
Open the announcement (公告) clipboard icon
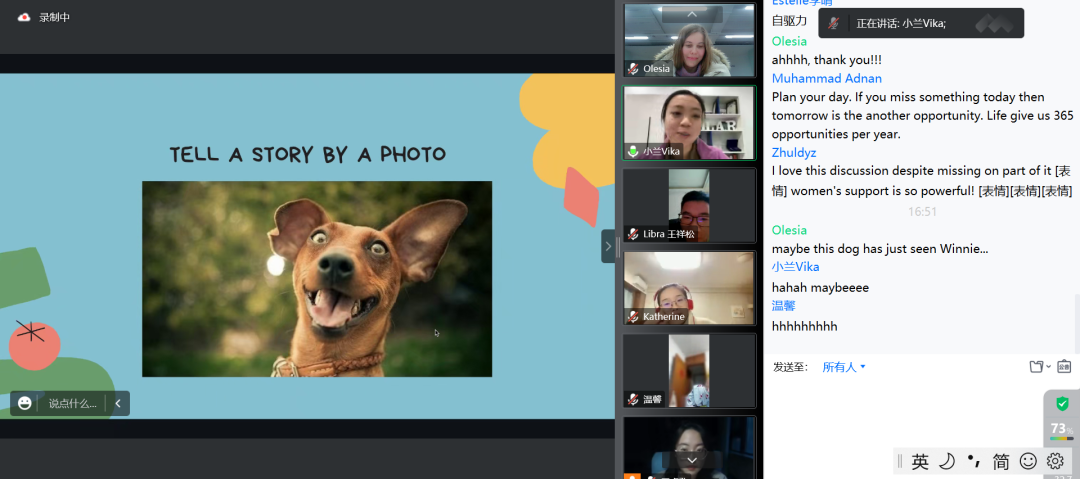click(x=1064, y=367)
